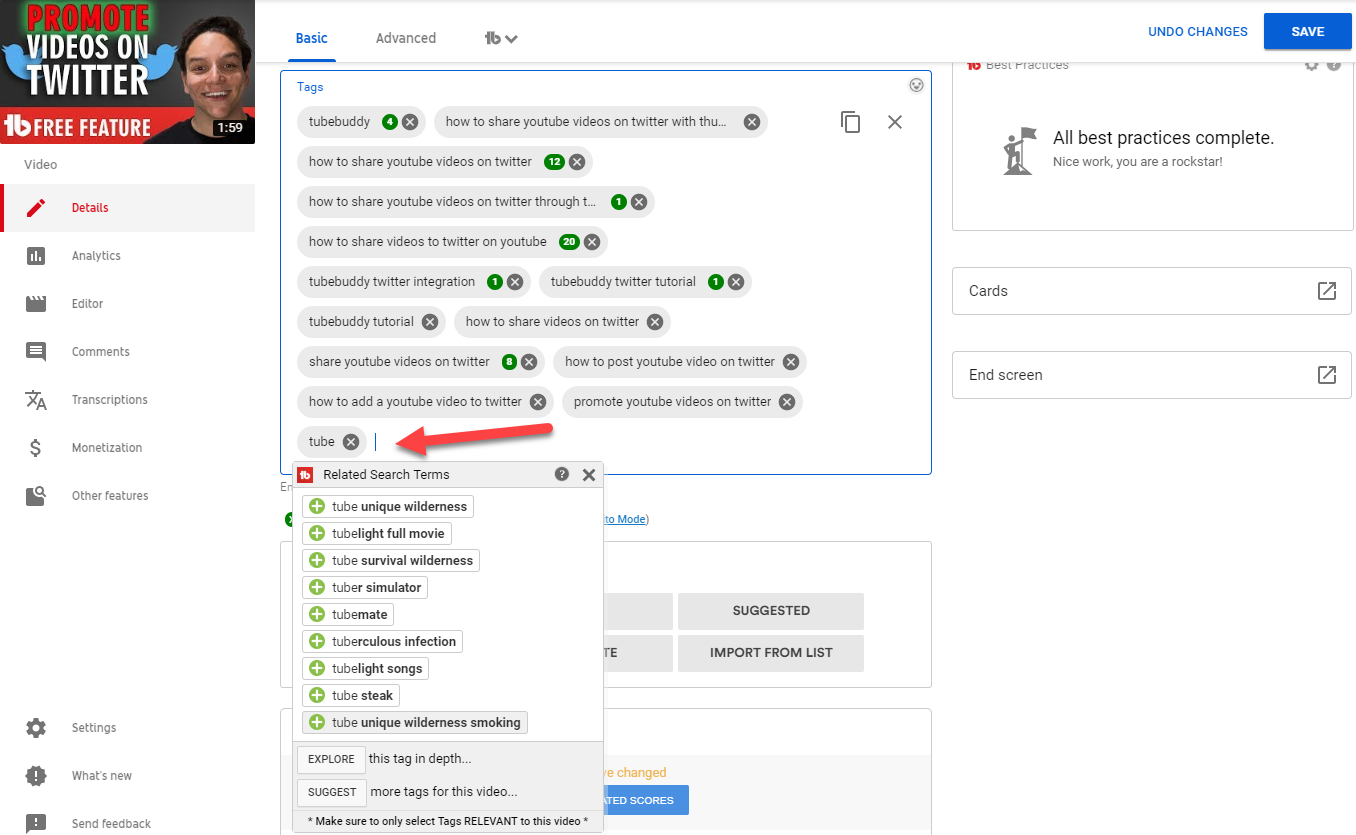Add 'tubemate' tag using green plus
The width and height of the screenshot is (1356, 835).
[317, 614]
